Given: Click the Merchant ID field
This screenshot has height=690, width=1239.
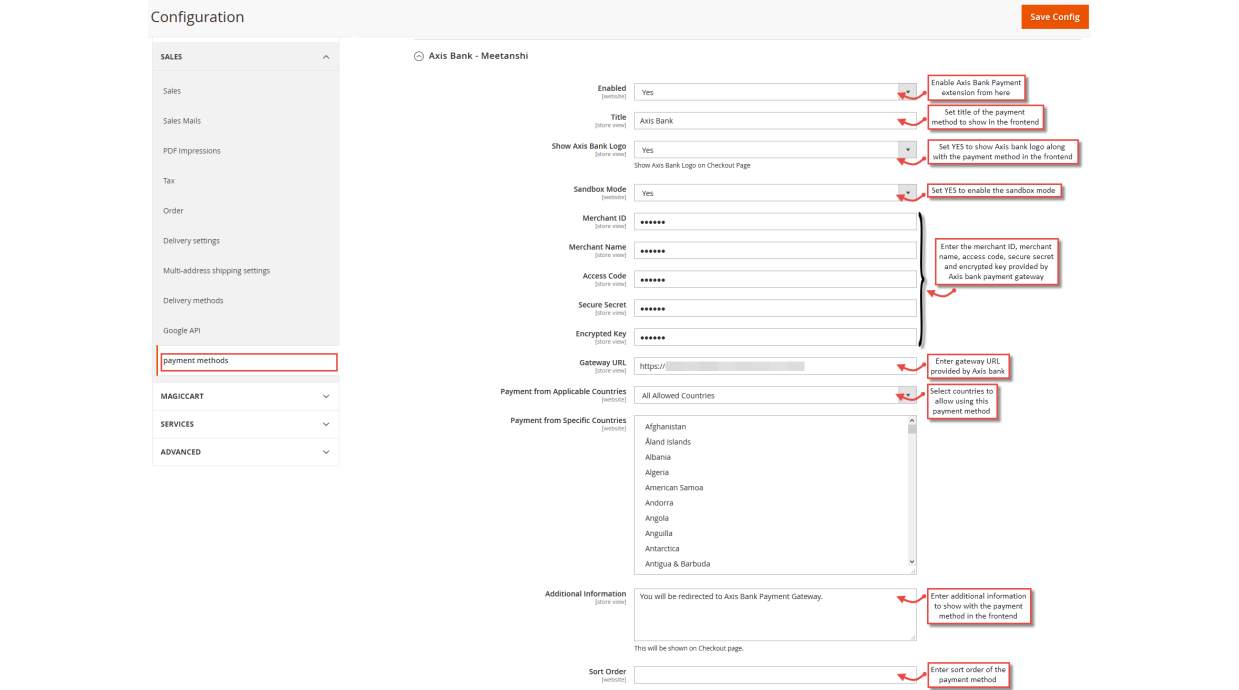Looking at the screenshot, I should tap(775, 222).
